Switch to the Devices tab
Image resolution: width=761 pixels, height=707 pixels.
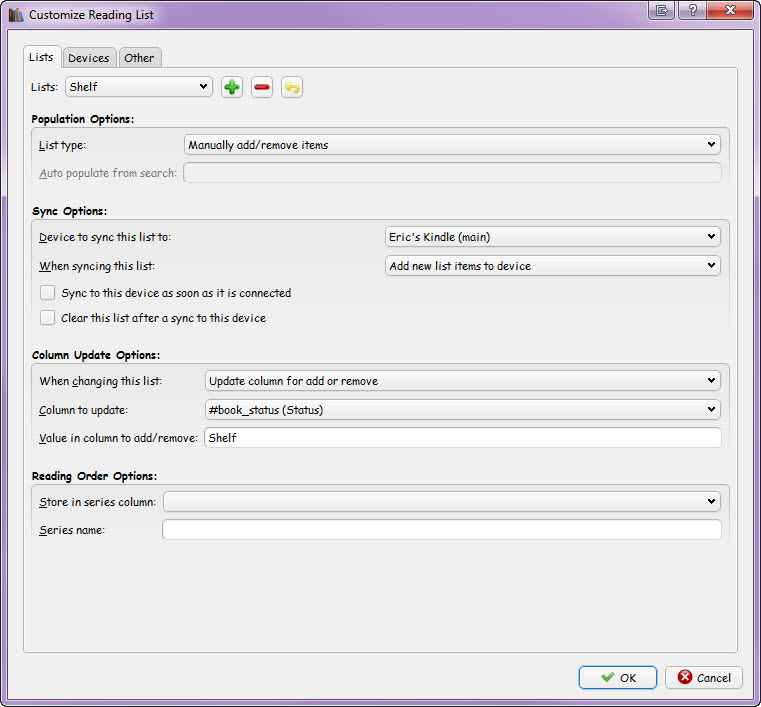tap(89, 58)
